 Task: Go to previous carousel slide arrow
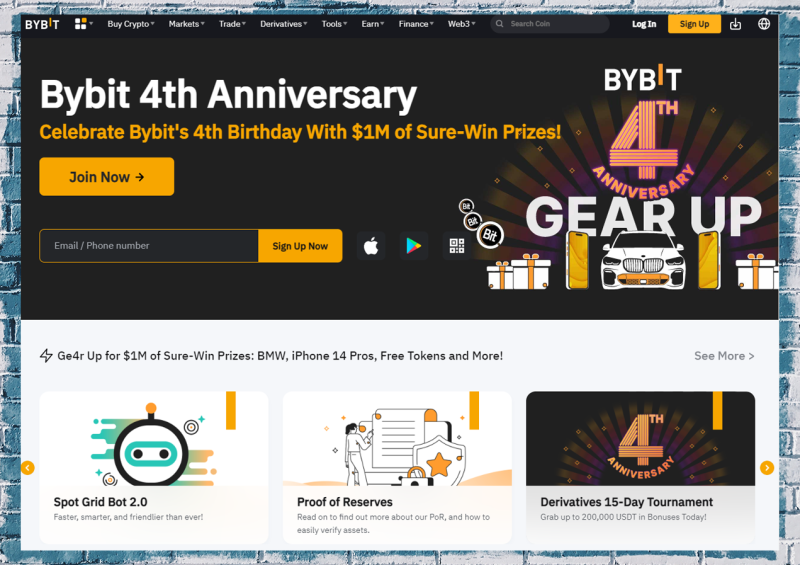click(x=28, y=468)
